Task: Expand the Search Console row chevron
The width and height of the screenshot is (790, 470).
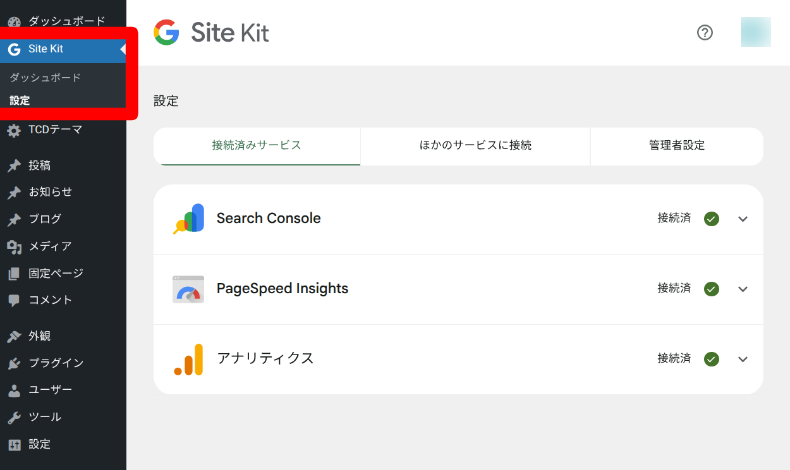Action: [x=743, y=219]
